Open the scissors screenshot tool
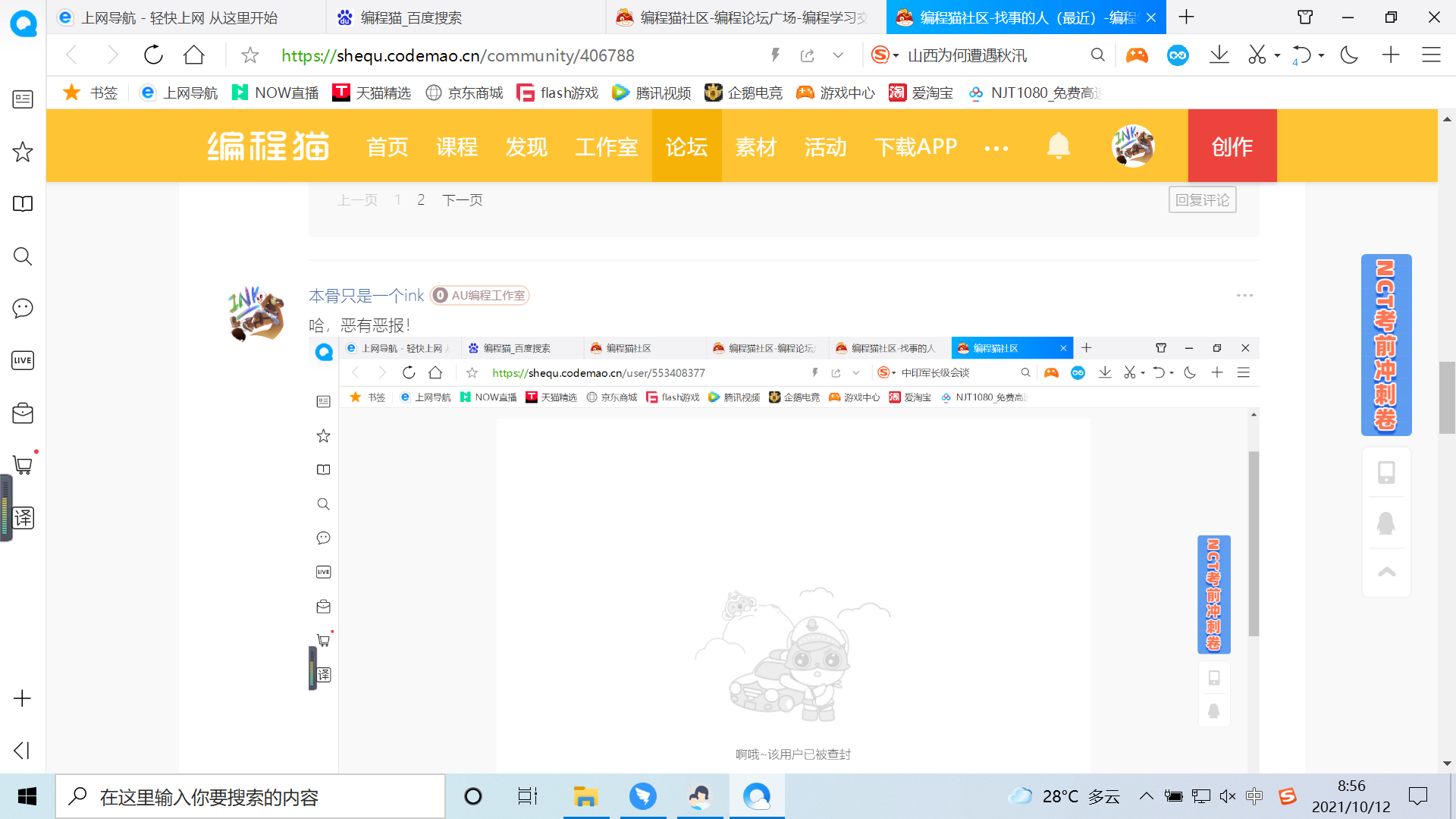Viewport: 1456px width, 819px height. point(1257,55)
